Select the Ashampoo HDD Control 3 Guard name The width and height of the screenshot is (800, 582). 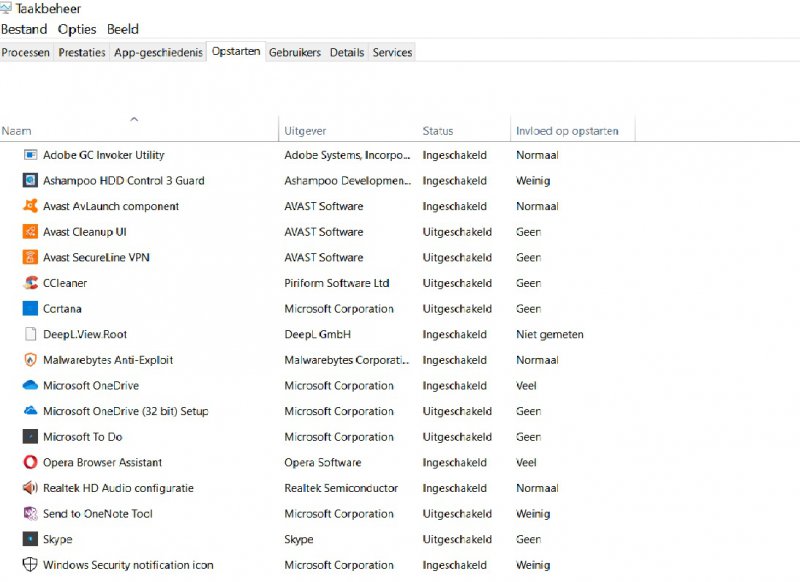coord(123,180)
